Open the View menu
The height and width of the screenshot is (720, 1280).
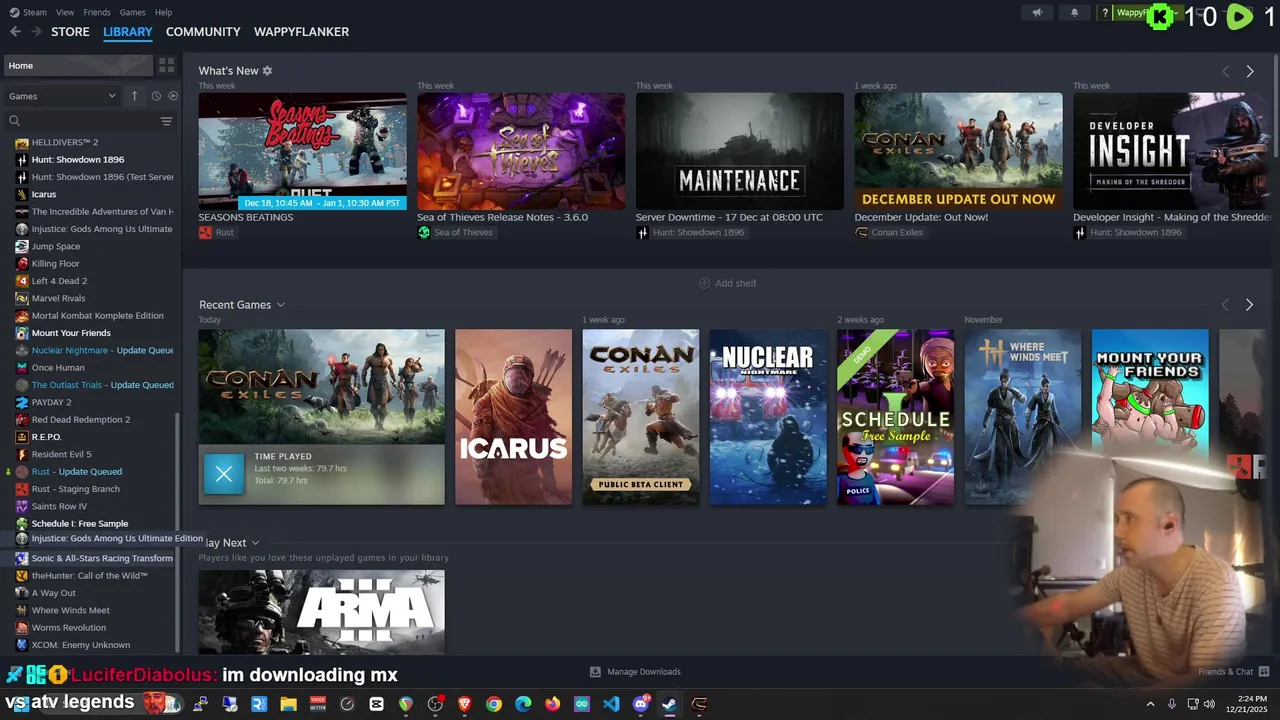click(65, 12)
